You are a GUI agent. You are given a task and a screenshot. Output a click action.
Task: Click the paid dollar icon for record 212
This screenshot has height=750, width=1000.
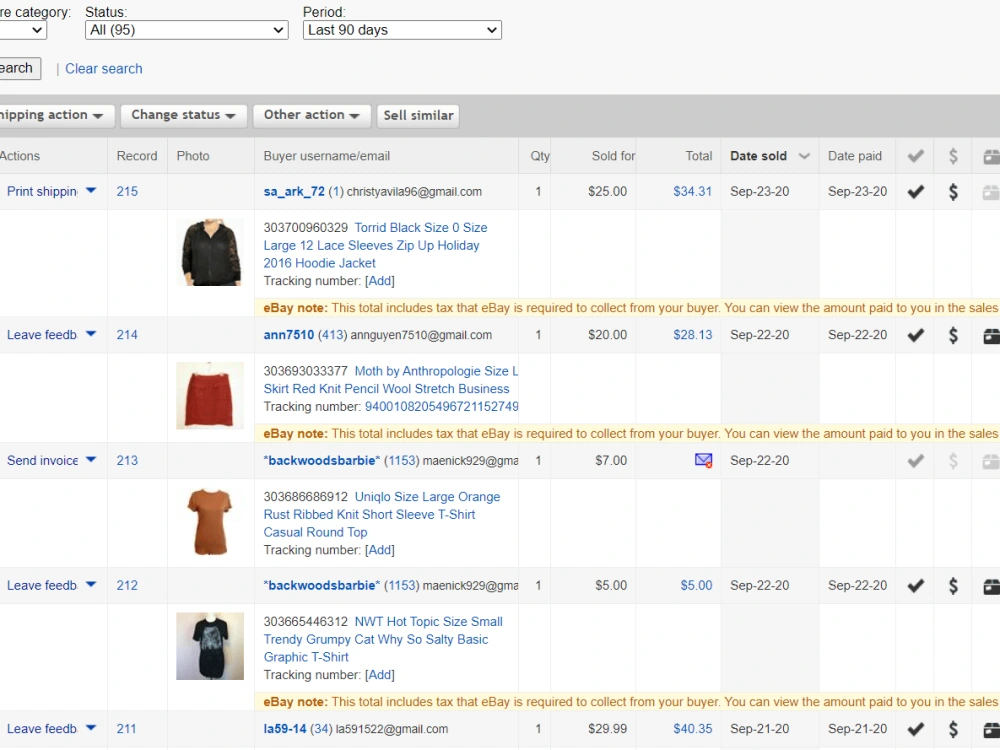click(953, 585)
